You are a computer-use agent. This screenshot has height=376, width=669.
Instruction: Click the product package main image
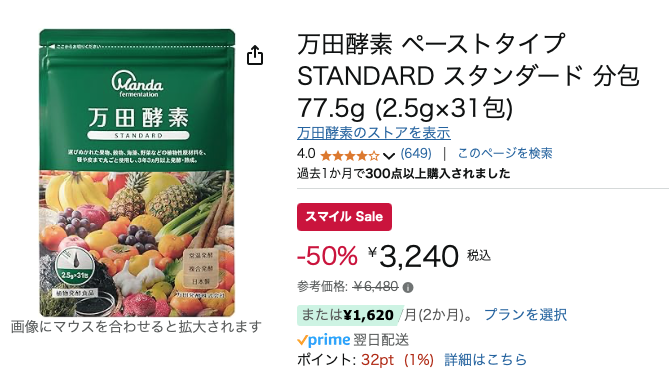click(x=137, y=173)
